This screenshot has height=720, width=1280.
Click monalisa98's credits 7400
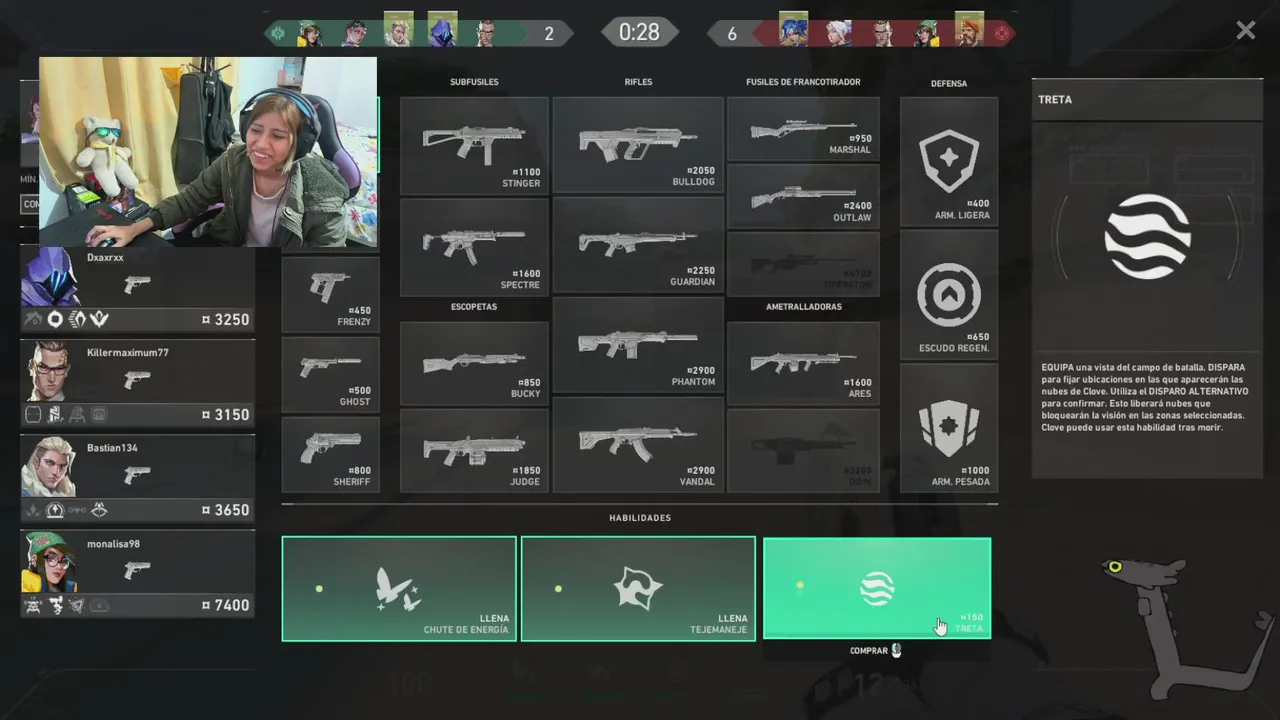point(226,605)
